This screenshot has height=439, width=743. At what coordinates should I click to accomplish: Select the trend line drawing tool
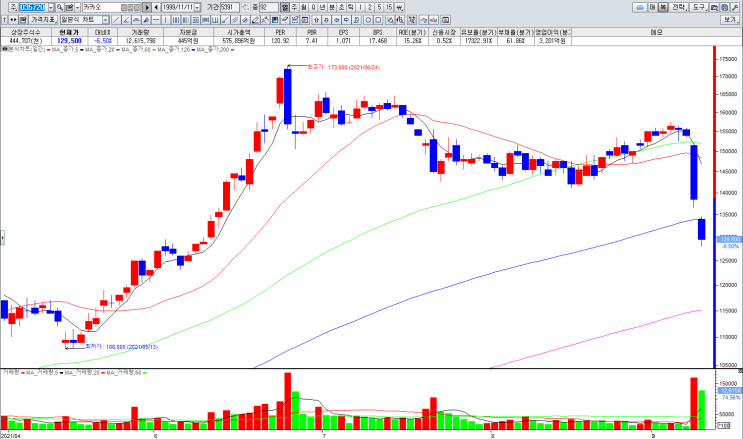(x=116, y=20)
